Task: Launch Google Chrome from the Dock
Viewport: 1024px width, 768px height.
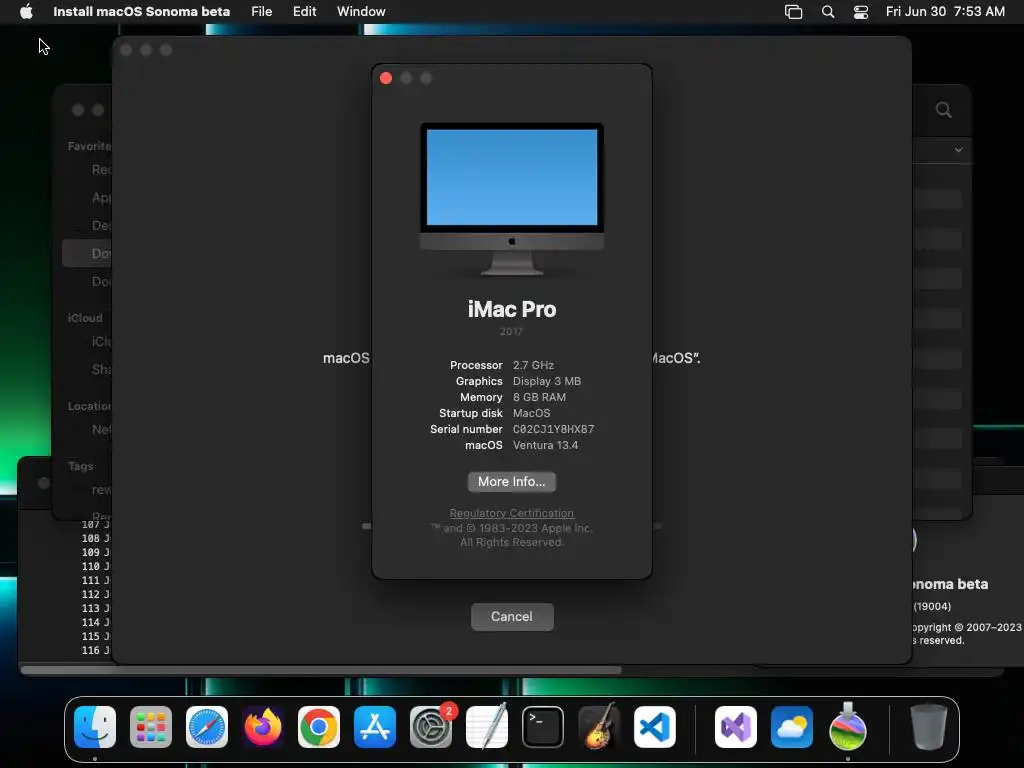Action: 319,727
